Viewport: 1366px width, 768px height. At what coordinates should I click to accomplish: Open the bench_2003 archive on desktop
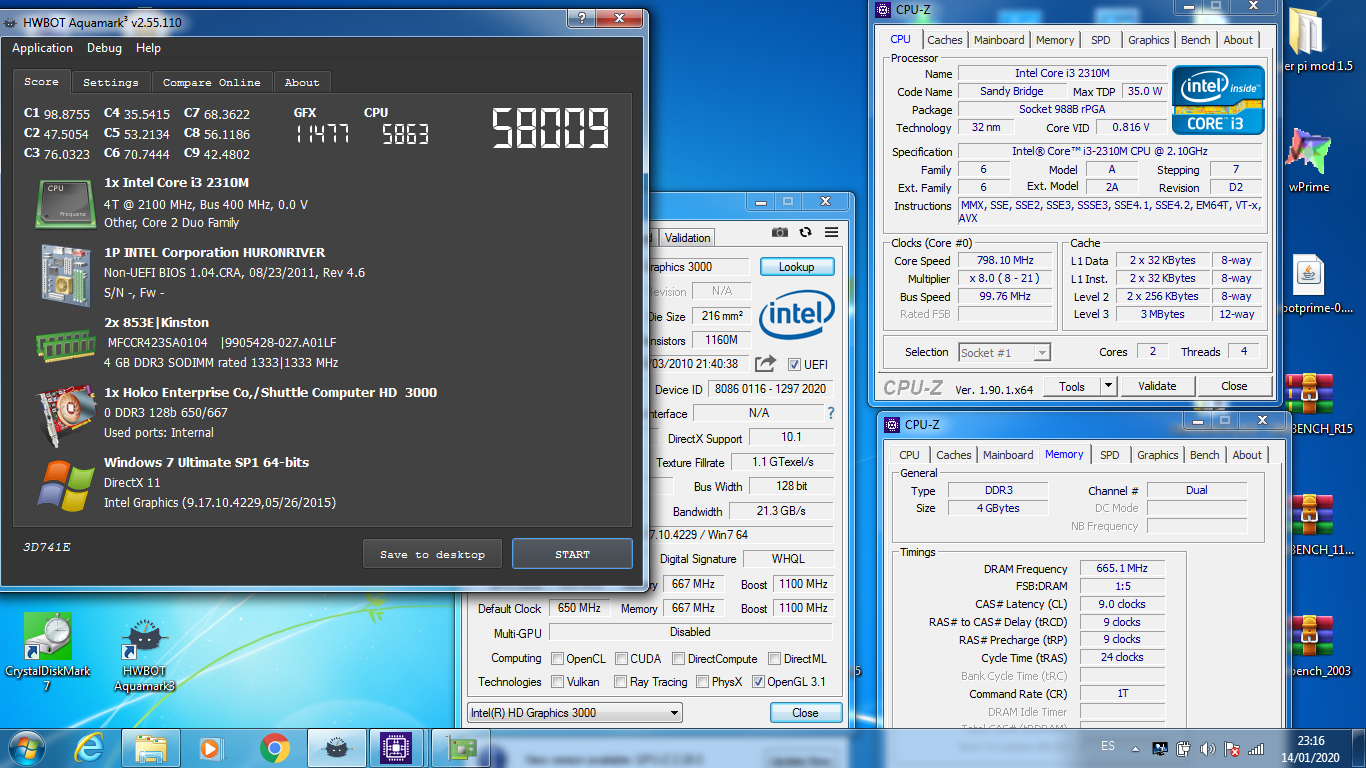pos(1308,647)
